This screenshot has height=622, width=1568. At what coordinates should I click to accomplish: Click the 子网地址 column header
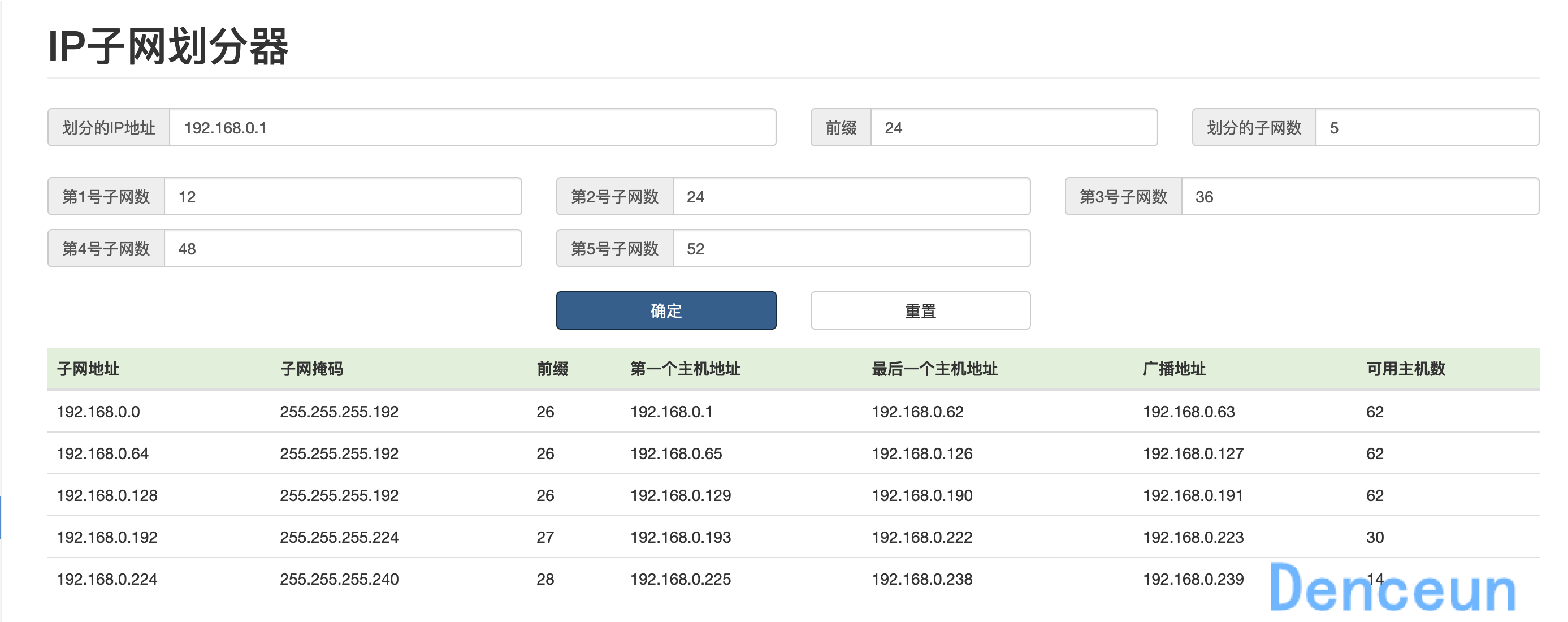tap(88, 369)
